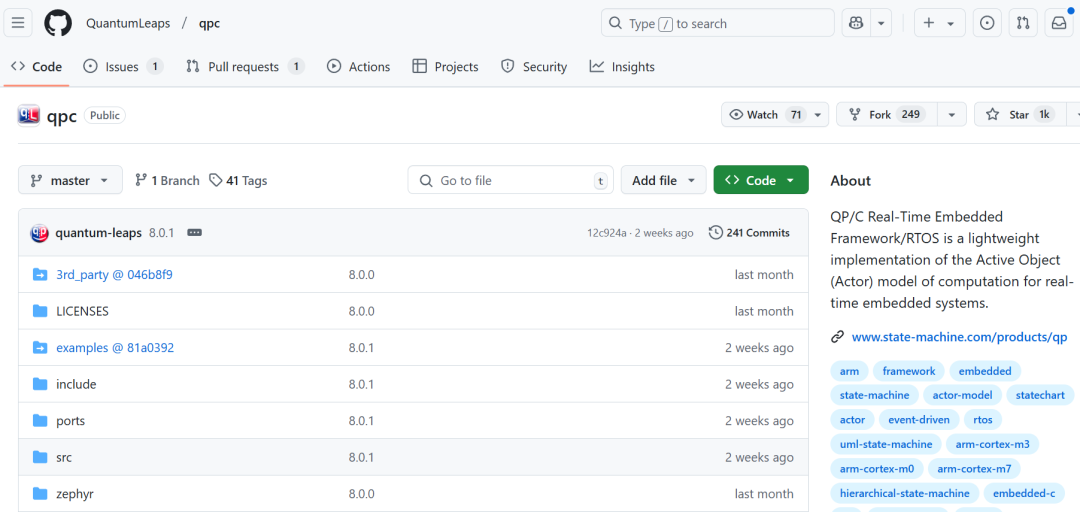Click the zephyr folder icon
Image resolution: width=1080 pixels, height=512 pixels.
coord(40,494)
